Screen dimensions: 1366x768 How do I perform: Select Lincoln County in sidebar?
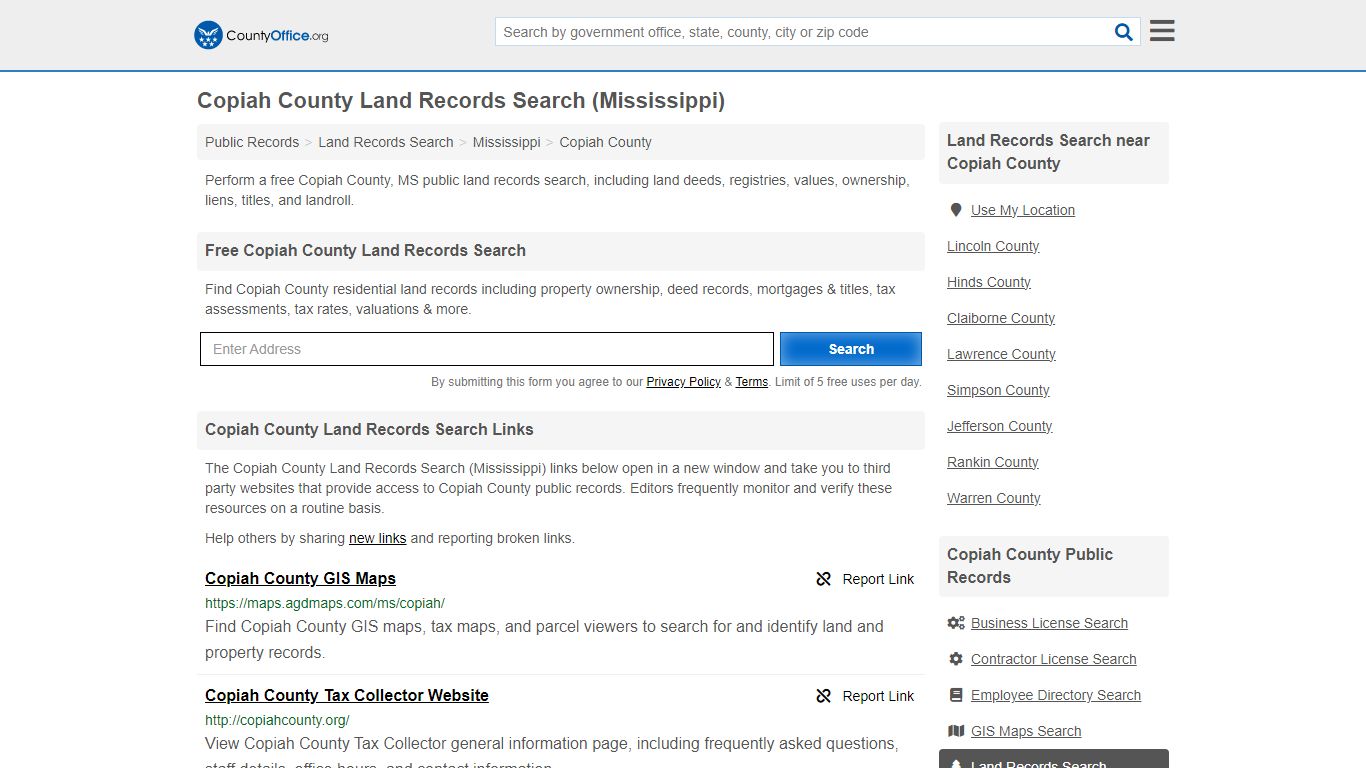tap(993, 246)
